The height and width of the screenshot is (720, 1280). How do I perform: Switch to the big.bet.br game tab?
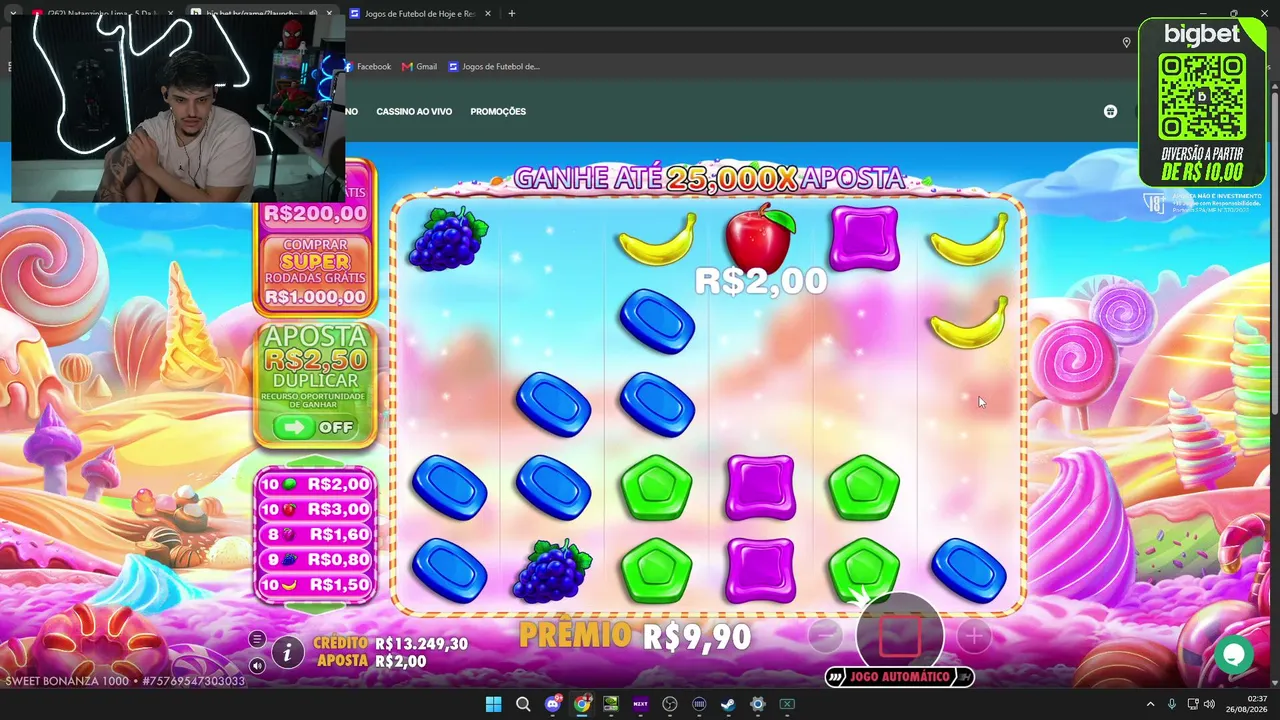pyautogui.click(x=262, y=14)
